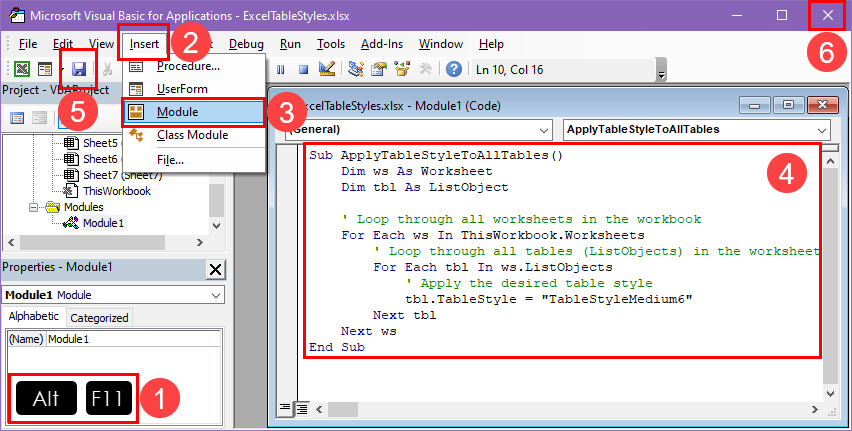Click the Modules folder icon

(x=53, y=207)
